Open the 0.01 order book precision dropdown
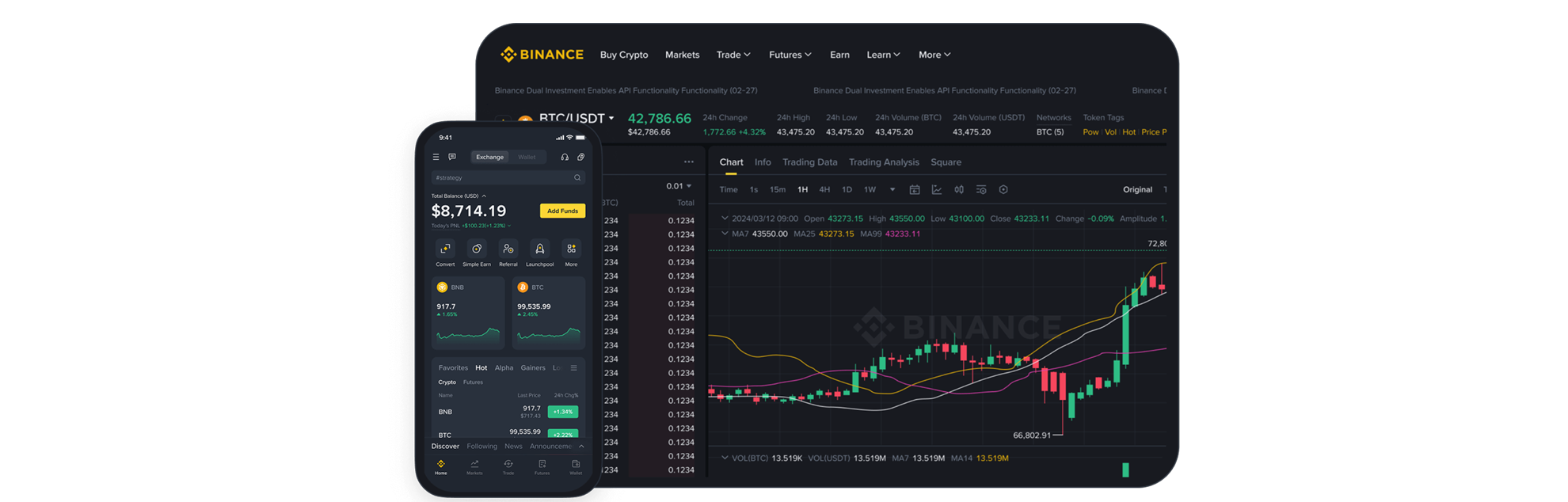This screenshot has height=502, width=1568. click(x=679, y=186)
